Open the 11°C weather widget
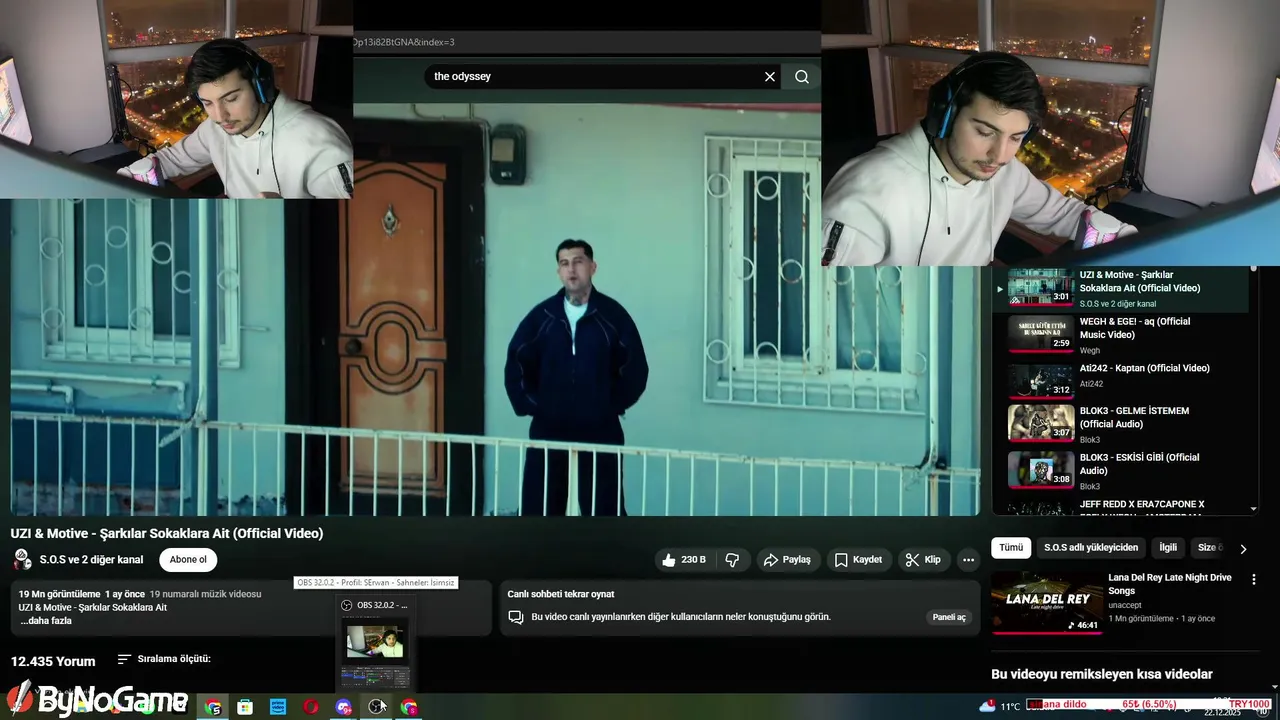 1000,706
